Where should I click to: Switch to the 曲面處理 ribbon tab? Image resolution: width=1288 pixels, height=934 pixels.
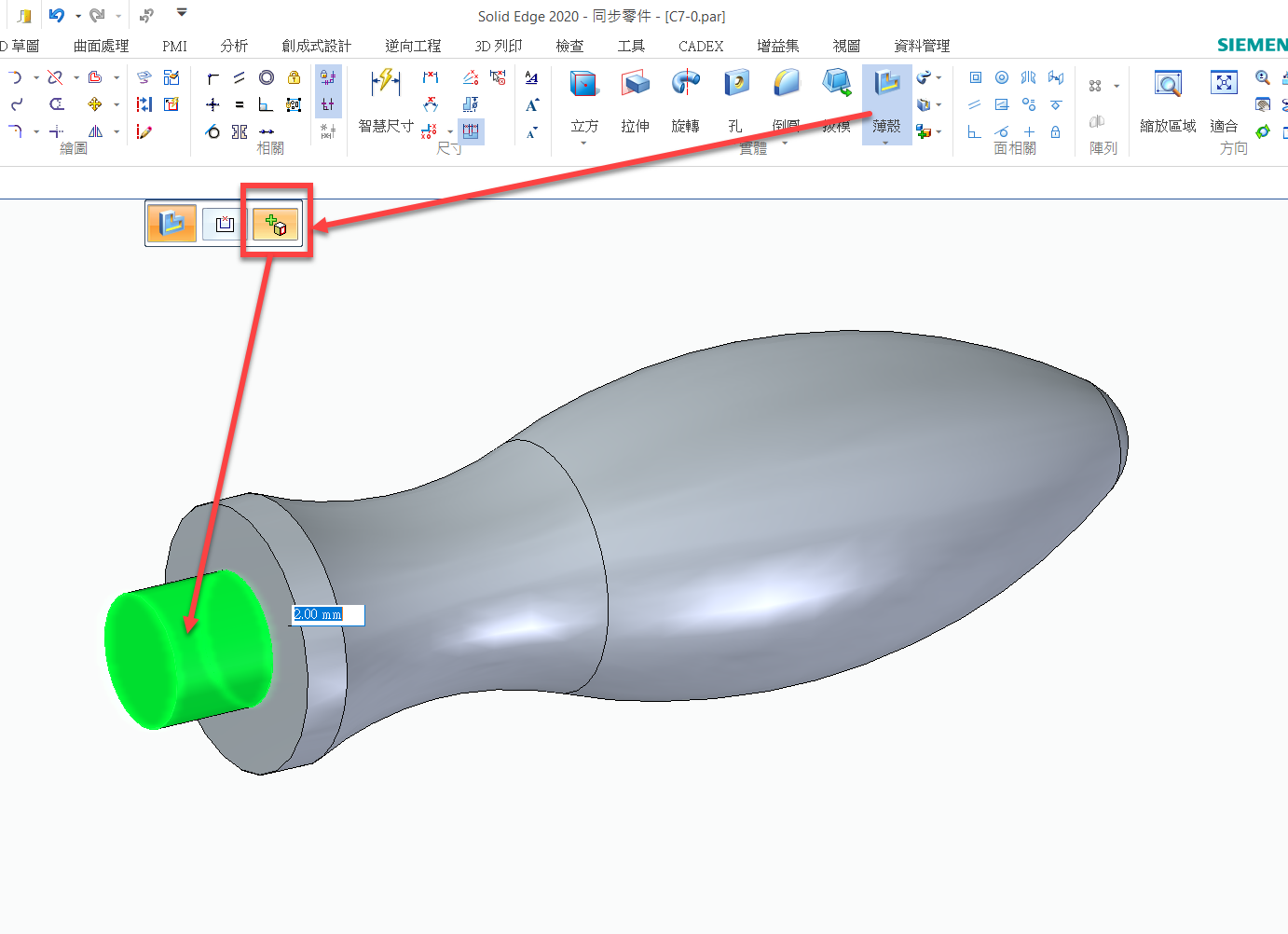click(x=101, y=46)
